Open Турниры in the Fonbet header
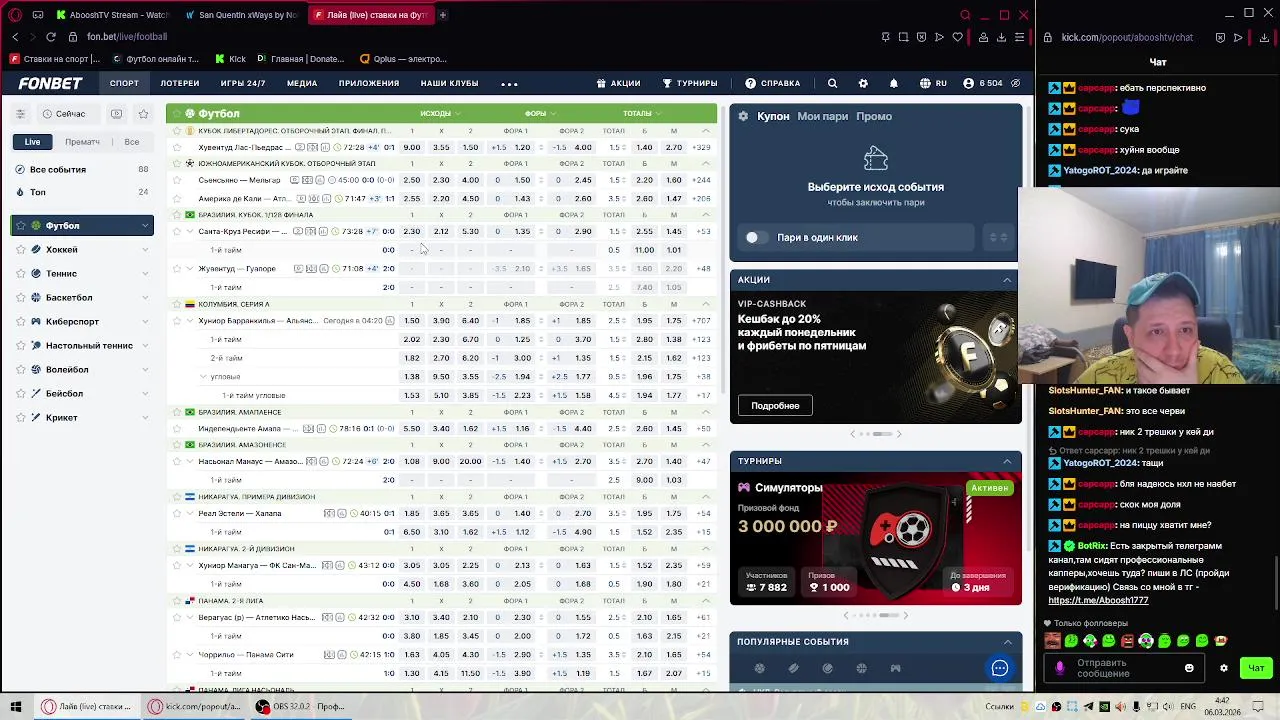 (690, 83)
